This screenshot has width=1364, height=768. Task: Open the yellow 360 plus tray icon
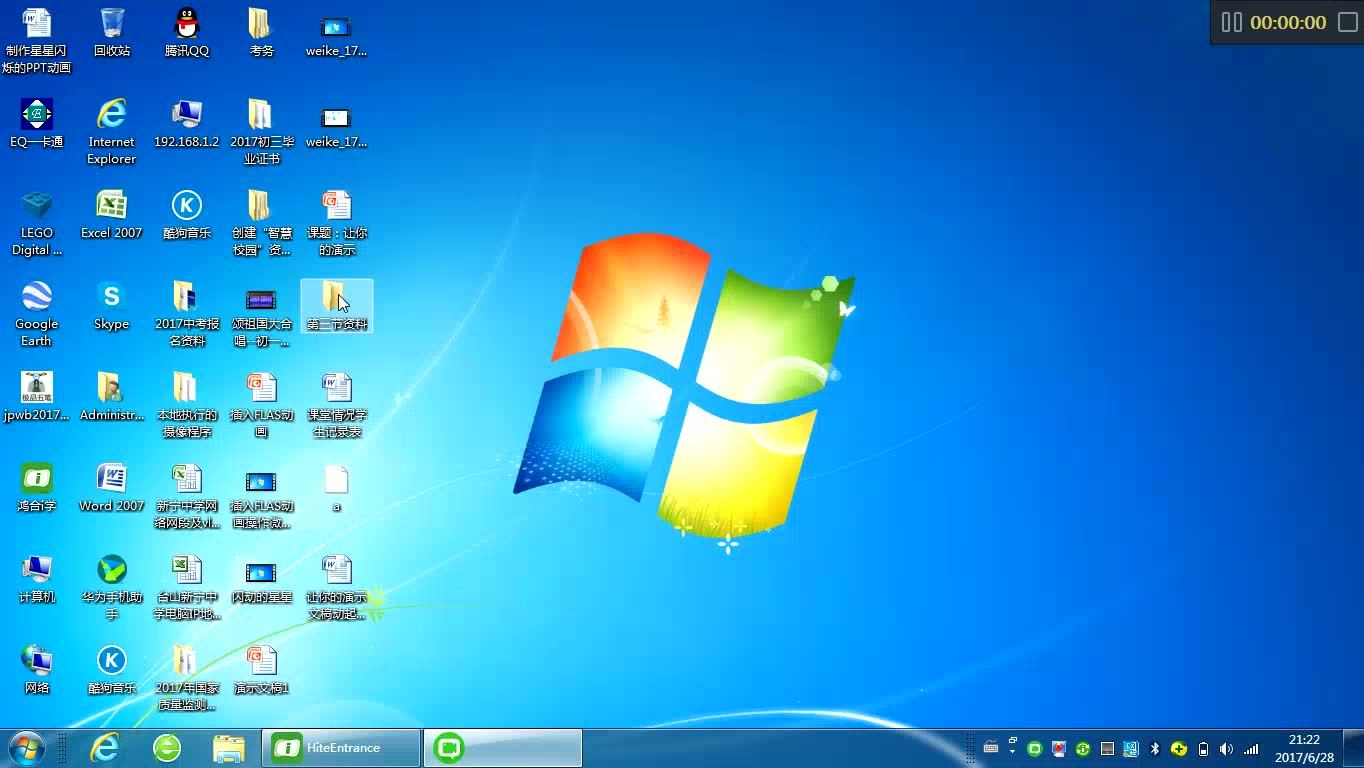click(x=1179, y=749)
